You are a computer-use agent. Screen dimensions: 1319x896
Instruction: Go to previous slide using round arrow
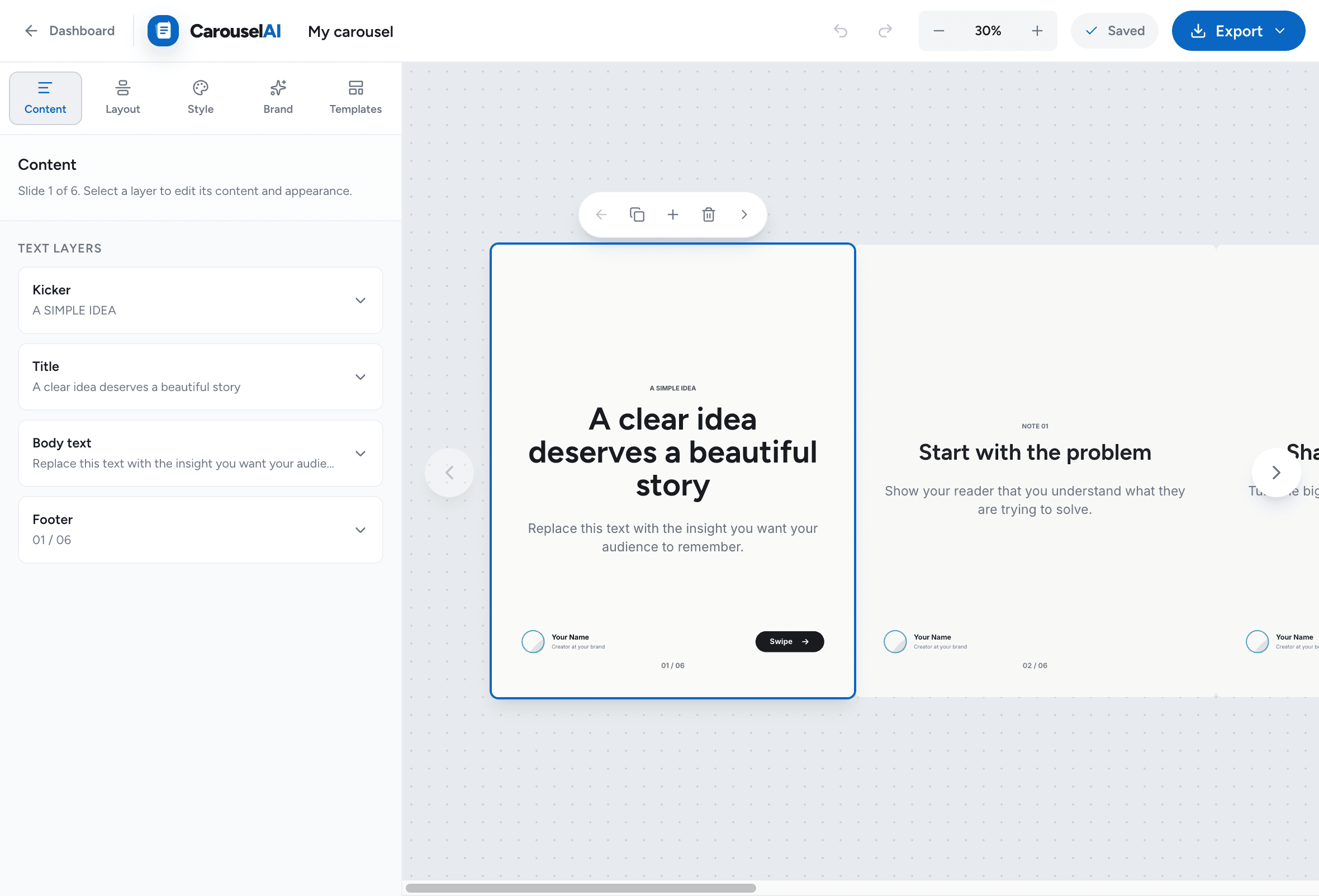pos(449,473)
